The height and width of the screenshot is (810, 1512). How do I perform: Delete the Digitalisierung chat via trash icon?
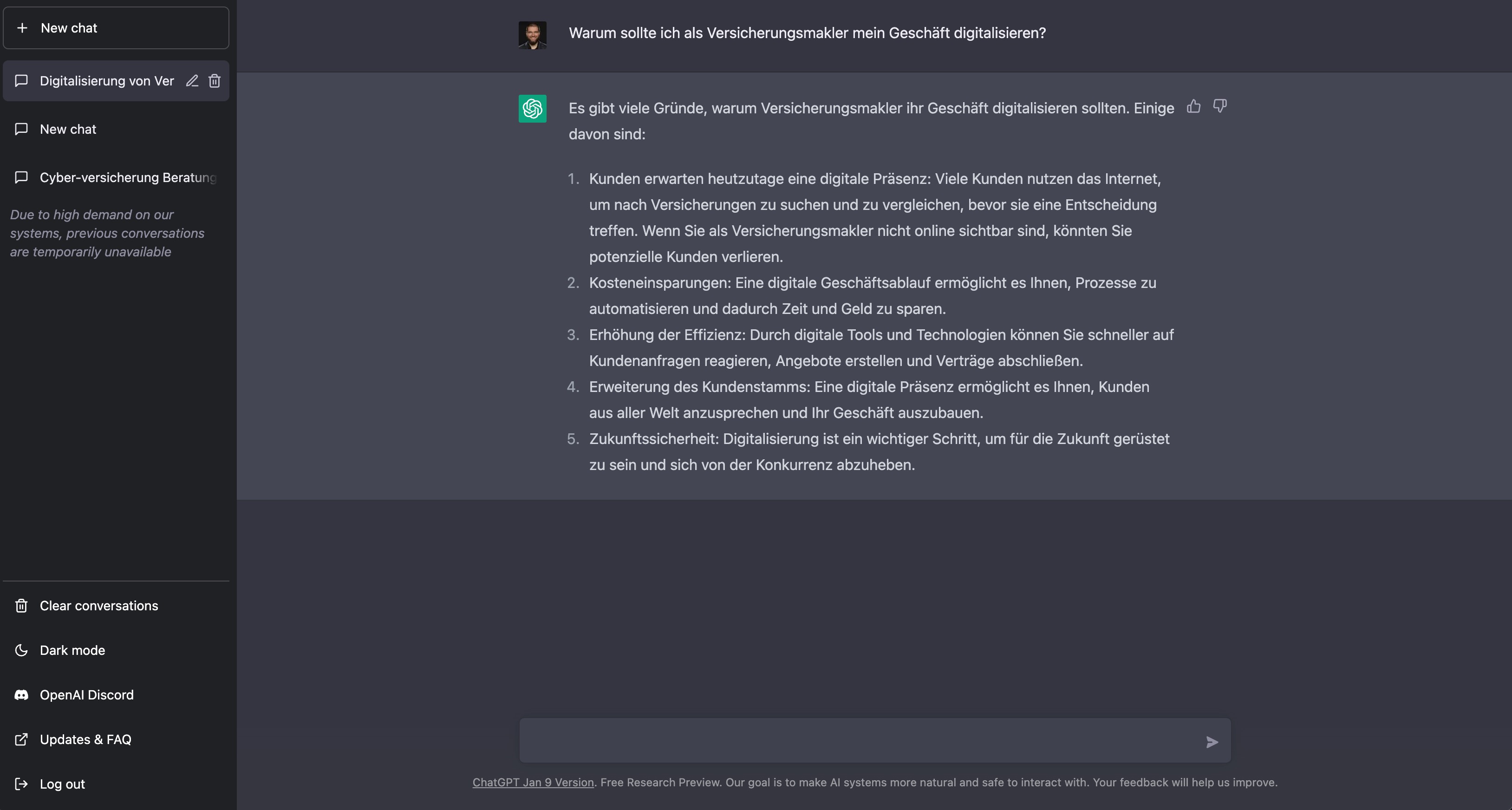click(x=215, y=81)
